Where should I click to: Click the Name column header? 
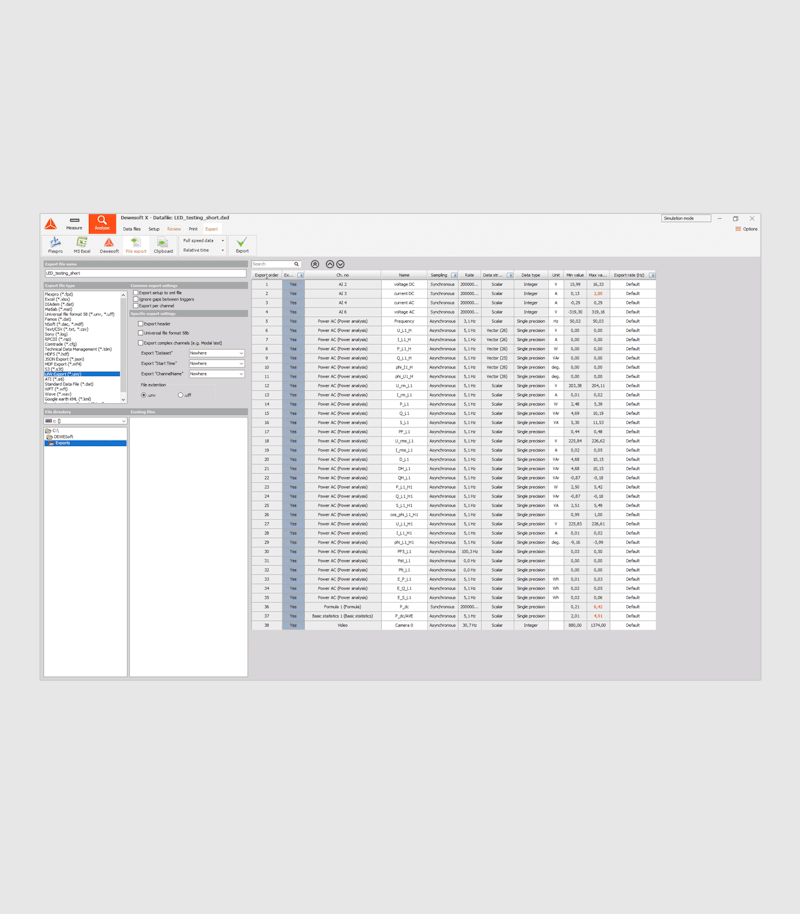click(x=404, y=275)
